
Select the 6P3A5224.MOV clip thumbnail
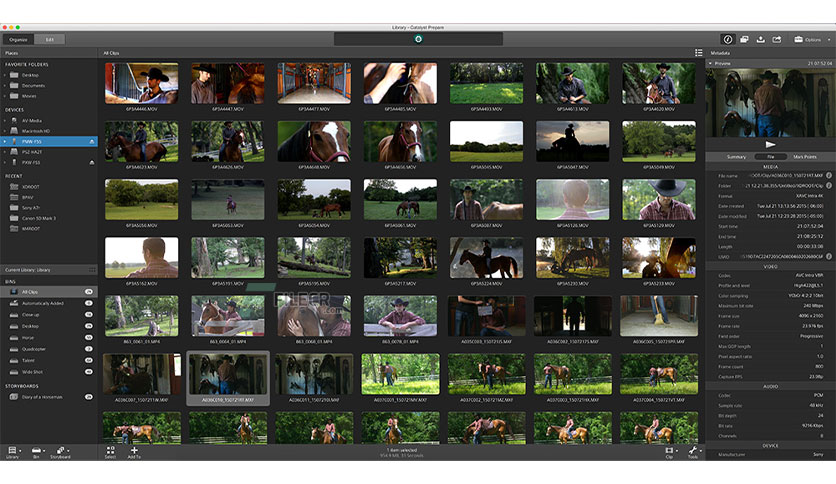point(486,257)
